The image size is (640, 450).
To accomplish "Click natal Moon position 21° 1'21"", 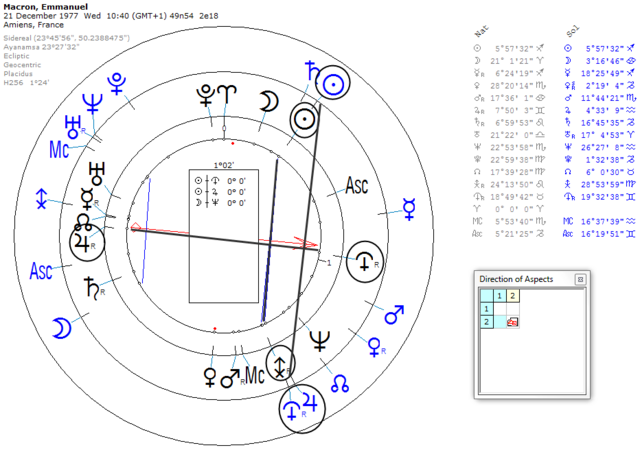I will coord(512,61).
